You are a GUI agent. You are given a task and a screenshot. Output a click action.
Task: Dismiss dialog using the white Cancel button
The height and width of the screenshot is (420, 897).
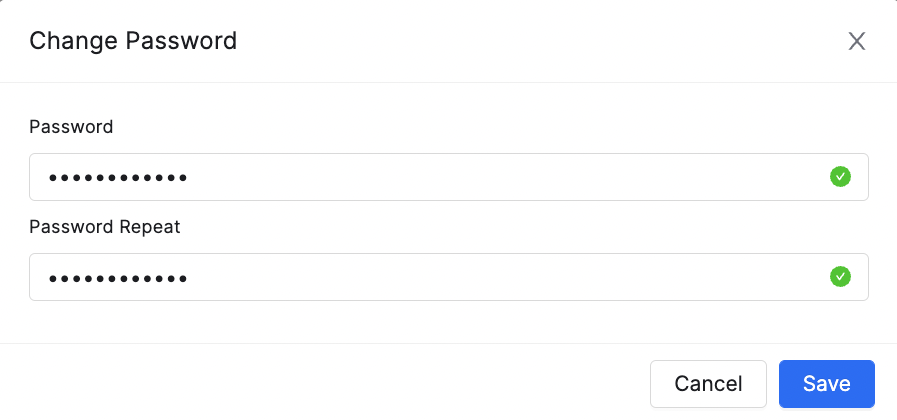pyautogui.click(x=708, y=384)
